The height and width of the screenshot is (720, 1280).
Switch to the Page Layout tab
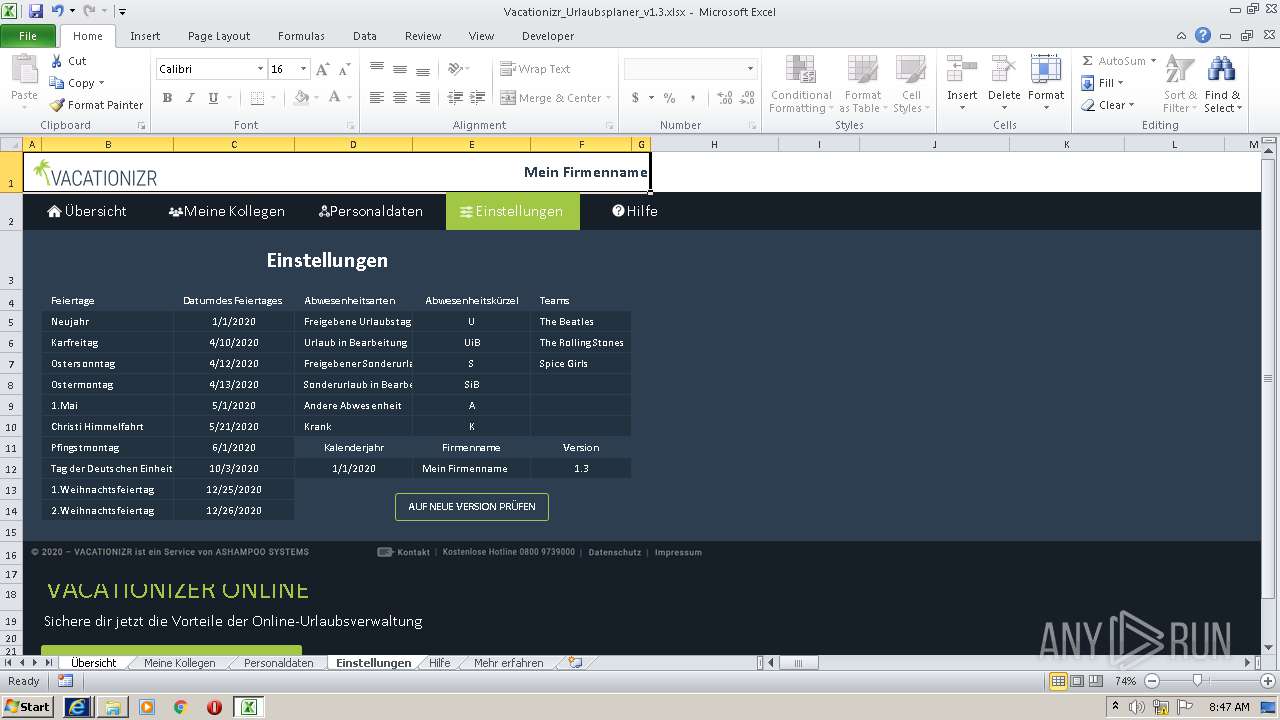(x=219, y=36)
